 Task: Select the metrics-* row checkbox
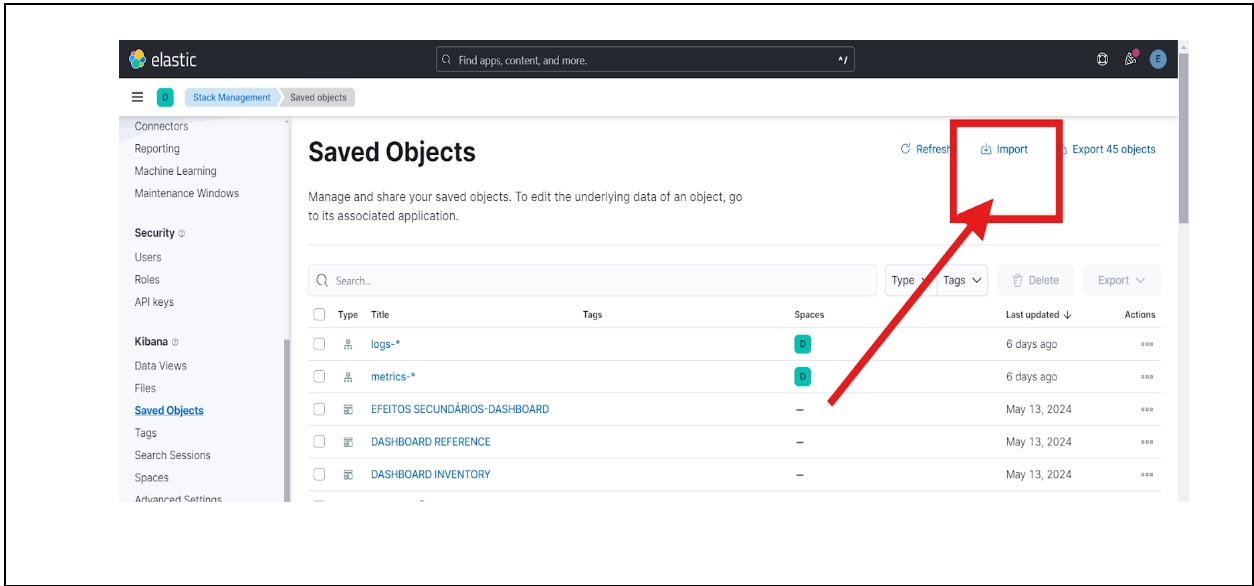(319, 377)
